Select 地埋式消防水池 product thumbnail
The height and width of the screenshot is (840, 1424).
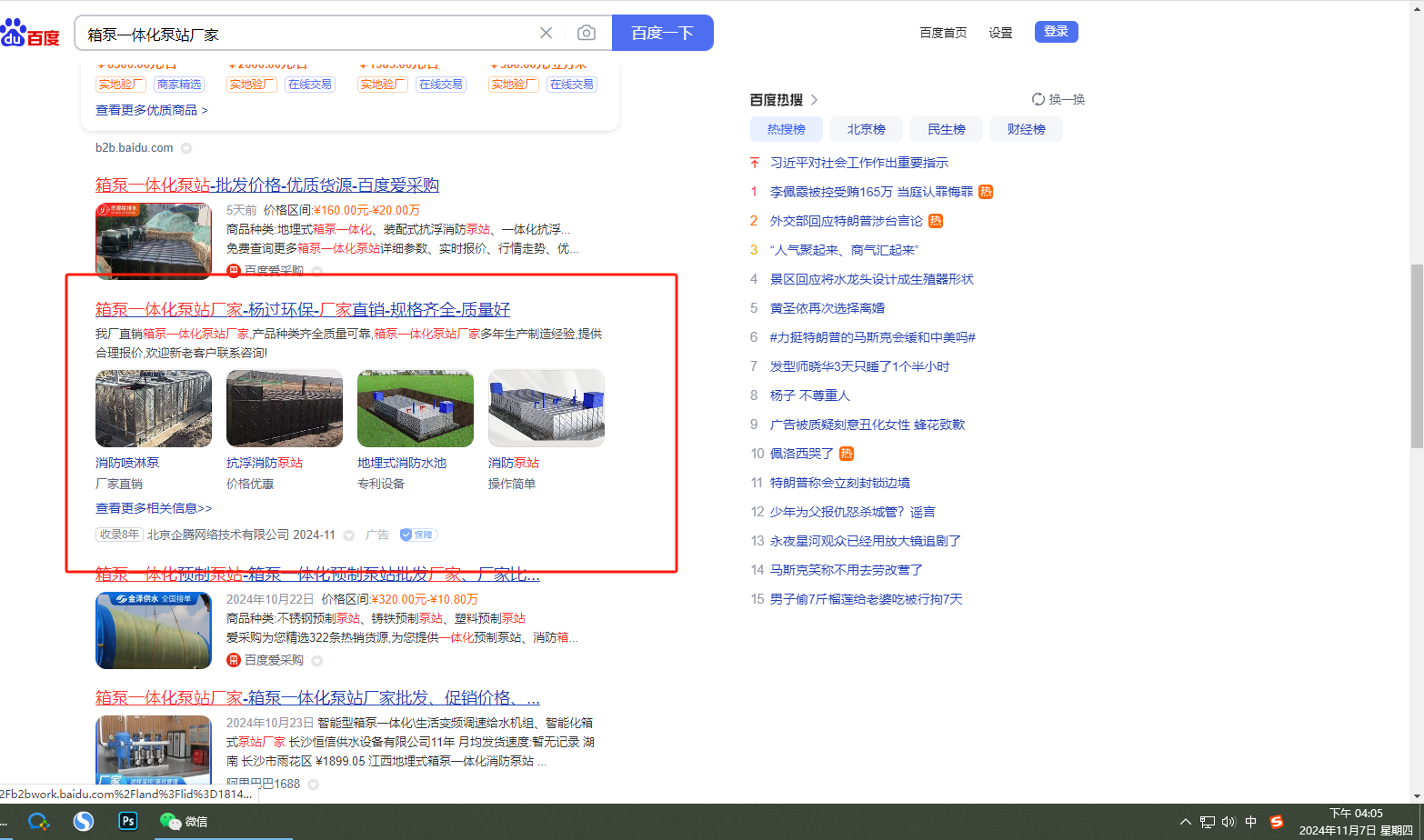tap(416, 408)
